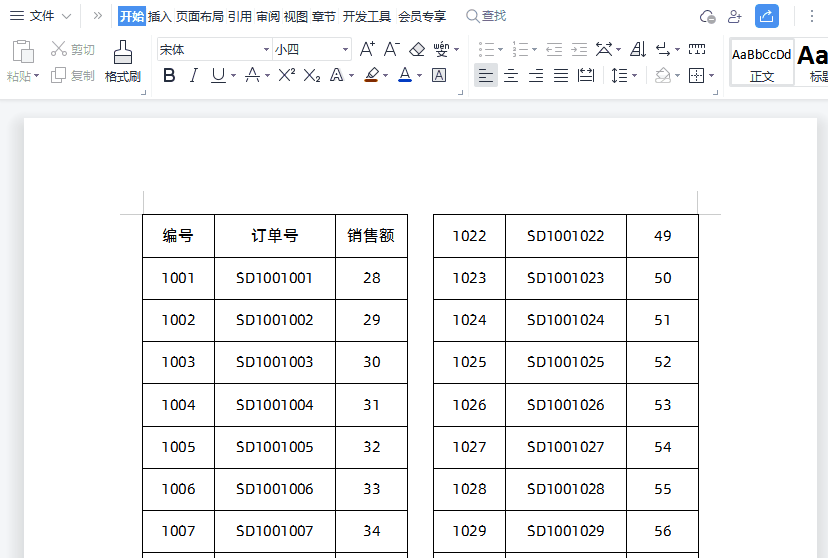Decrease paragraph indent
The image size is (828, 558).
[x=554, y=50]
